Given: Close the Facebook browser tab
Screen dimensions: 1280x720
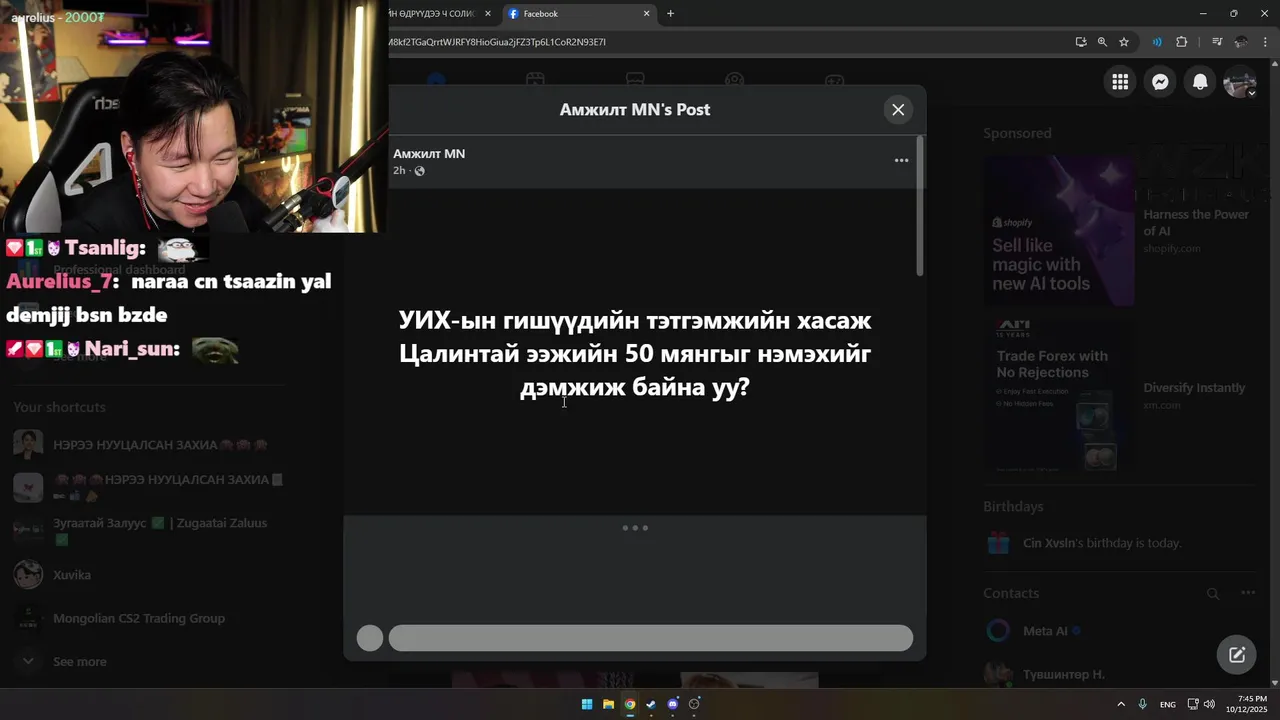Looking at the screenshot, I should [x=646, y=14].
